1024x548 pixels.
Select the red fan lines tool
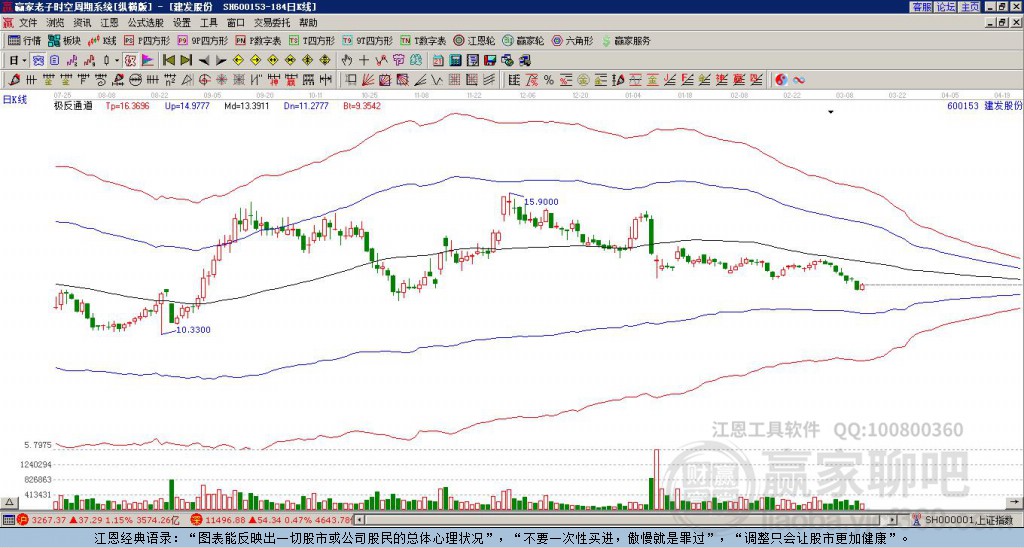[x=368, y=80]
